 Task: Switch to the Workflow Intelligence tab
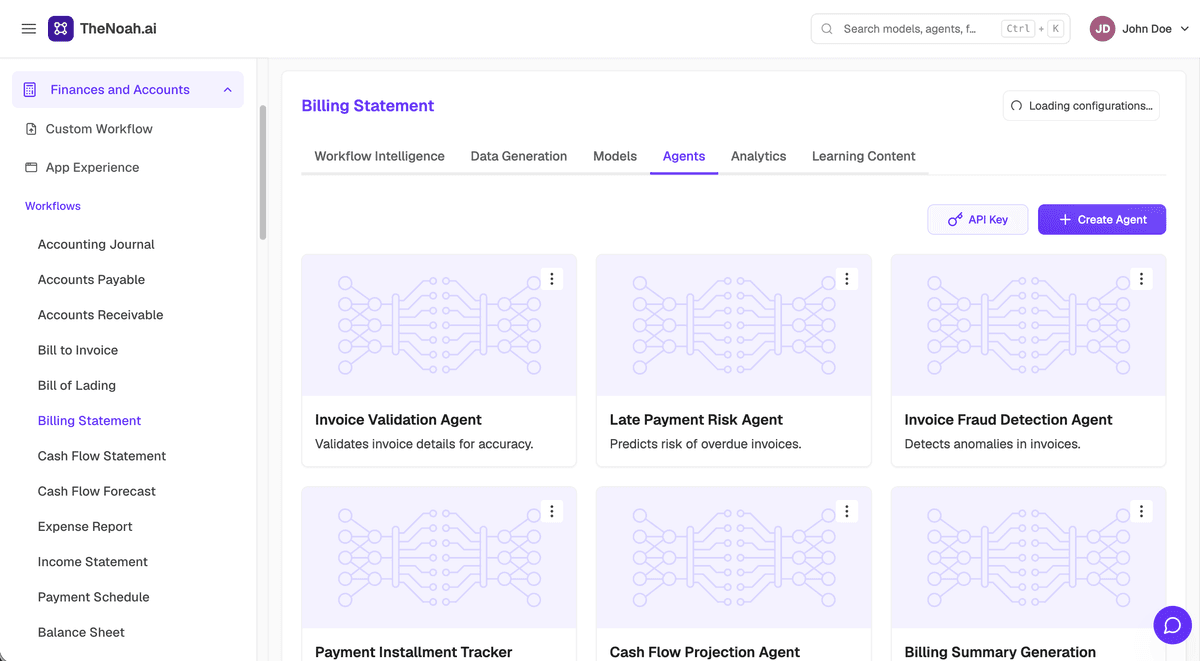tap(379, 156)
